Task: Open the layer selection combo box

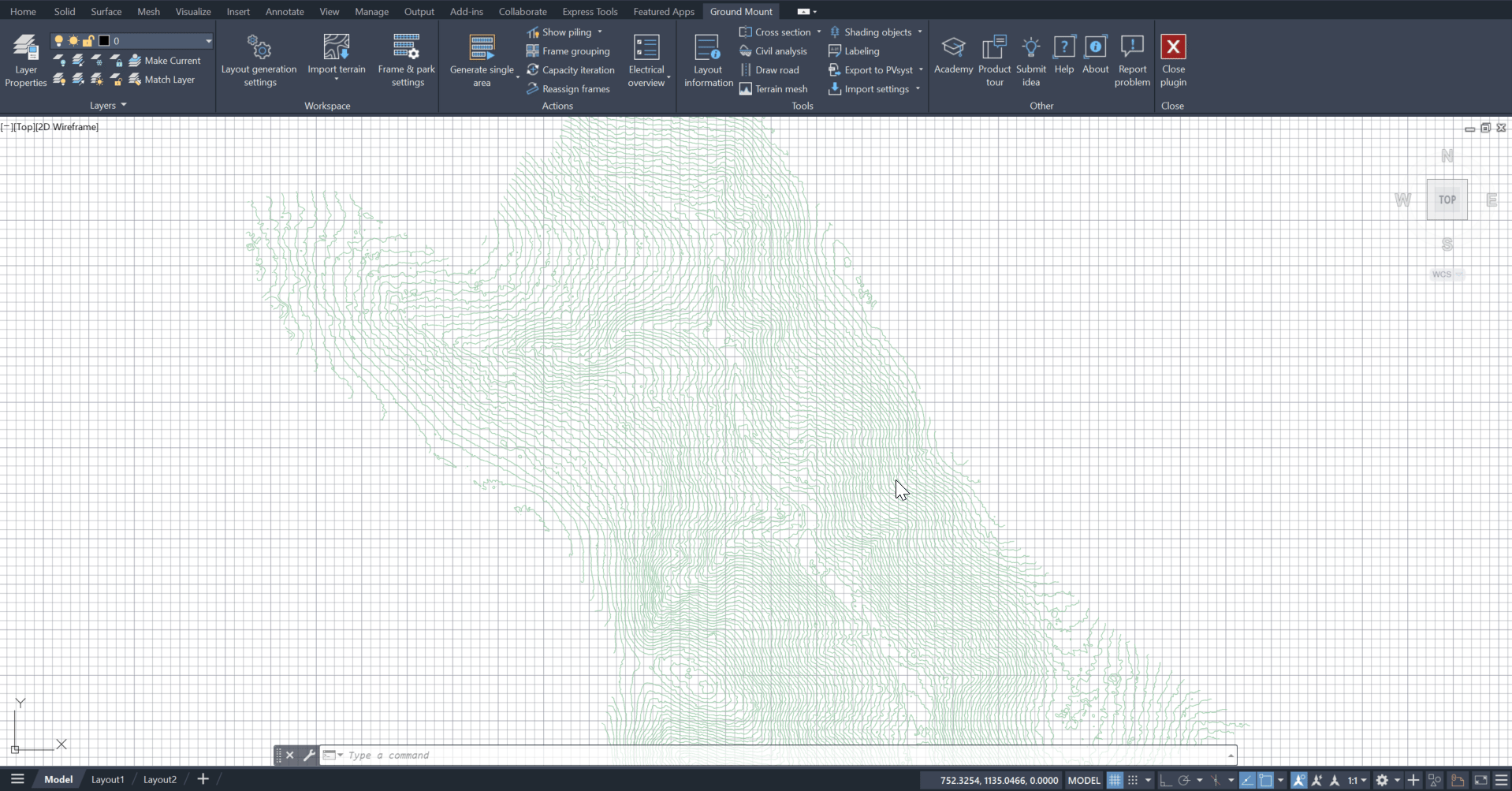Action: 131,41
